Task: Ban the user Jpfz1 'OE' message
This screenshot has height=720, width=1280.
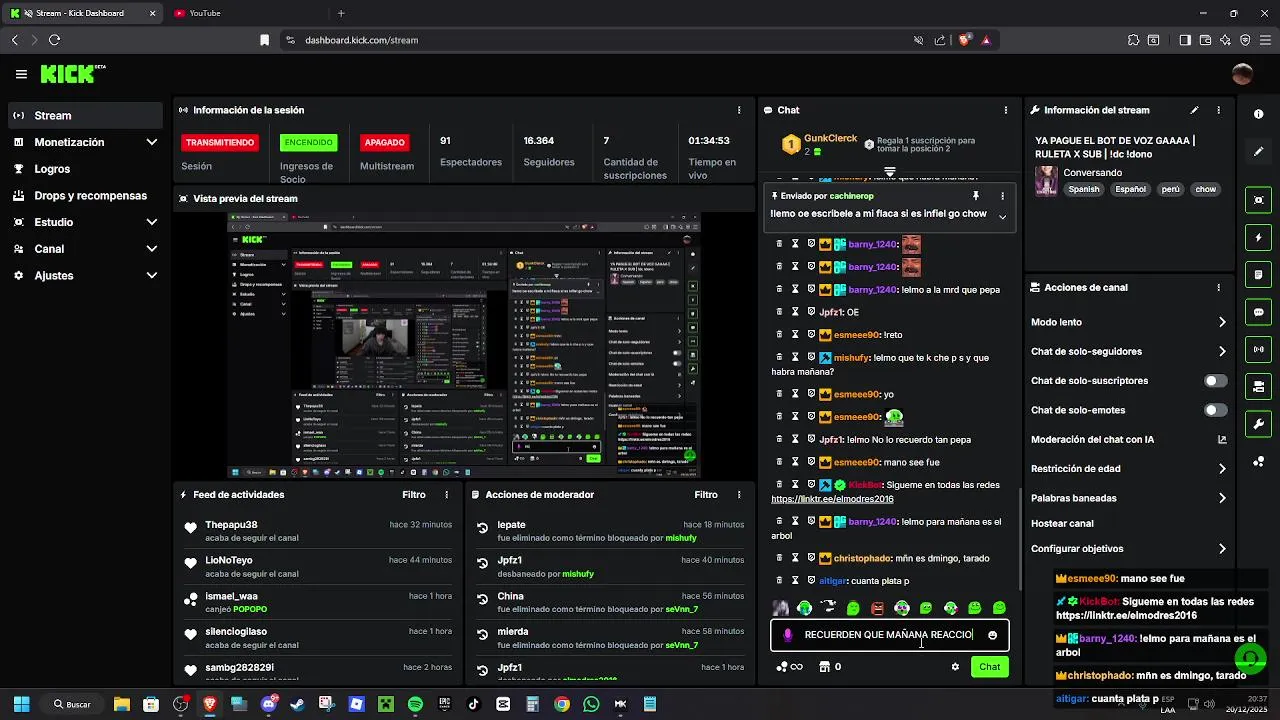Action: tap(811, 312)
